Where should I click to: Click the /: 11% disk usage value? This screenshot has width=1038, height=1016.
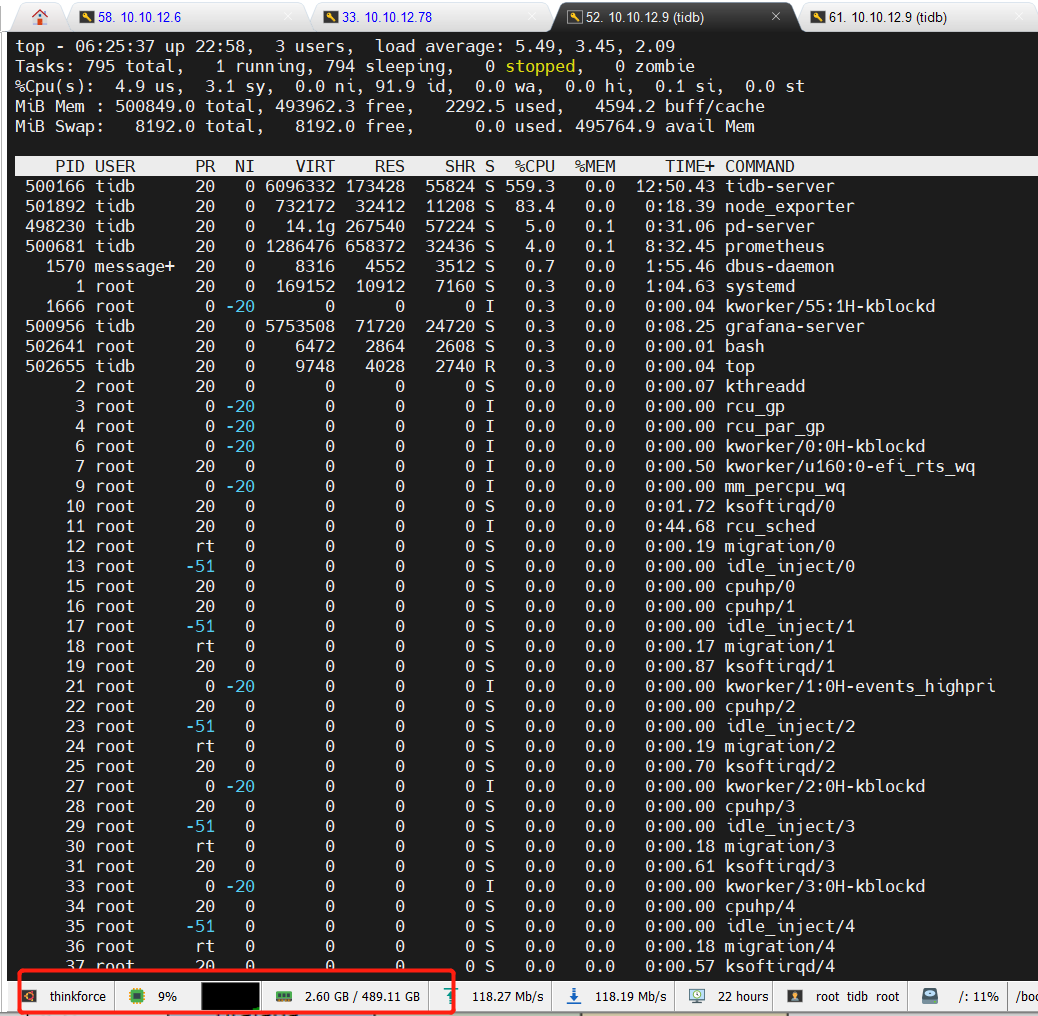point(978,996)
